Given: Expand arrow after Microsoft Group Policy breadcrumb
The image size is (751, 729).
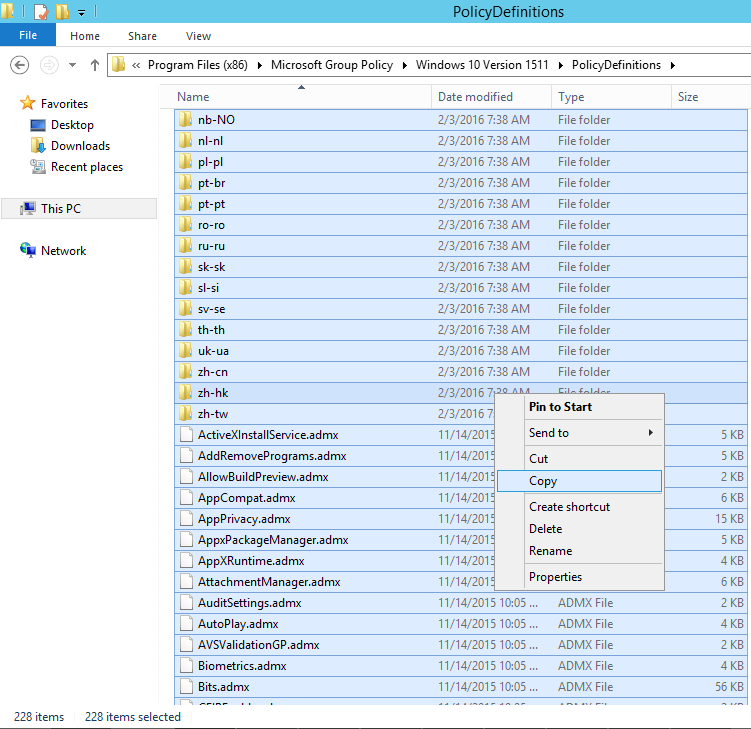Looking at the screenshot, I should (405, 65).
